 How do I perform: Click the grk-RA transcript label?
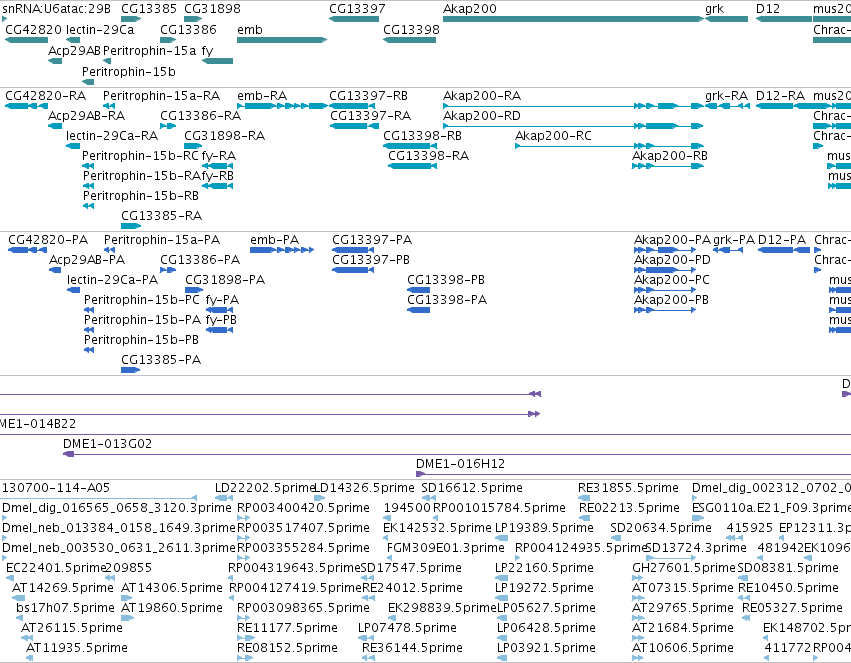pyautogui.click(x=726, y=96)
